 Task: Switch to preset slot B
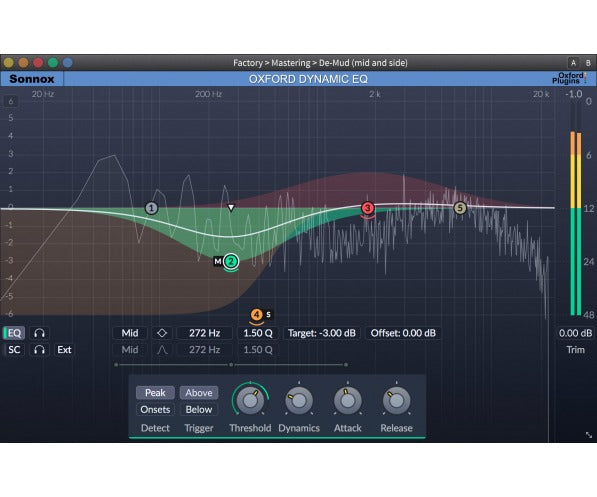coord(588,63)
